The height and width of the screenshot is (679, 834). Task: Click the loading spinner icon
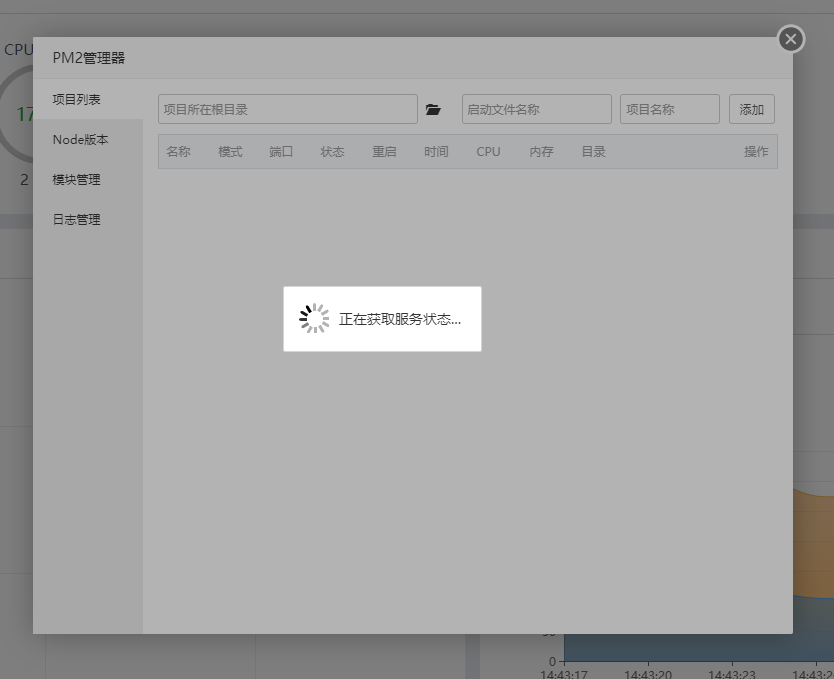(314, 318)
